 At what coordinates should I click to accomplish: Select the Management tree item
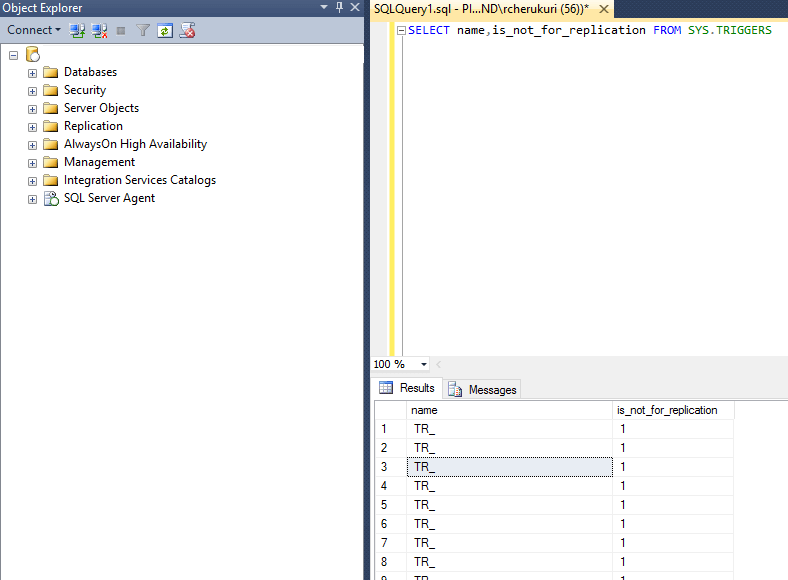pos(100,162)
